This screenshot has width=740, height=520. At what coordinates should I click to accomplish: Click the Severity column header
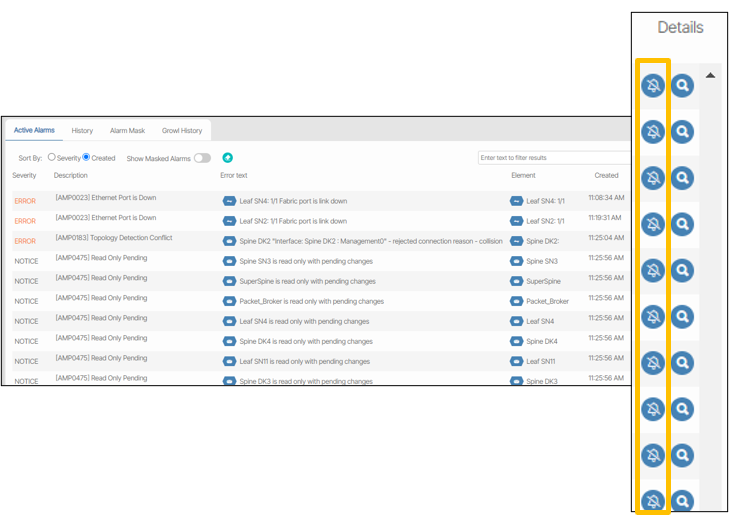point(24,176)
